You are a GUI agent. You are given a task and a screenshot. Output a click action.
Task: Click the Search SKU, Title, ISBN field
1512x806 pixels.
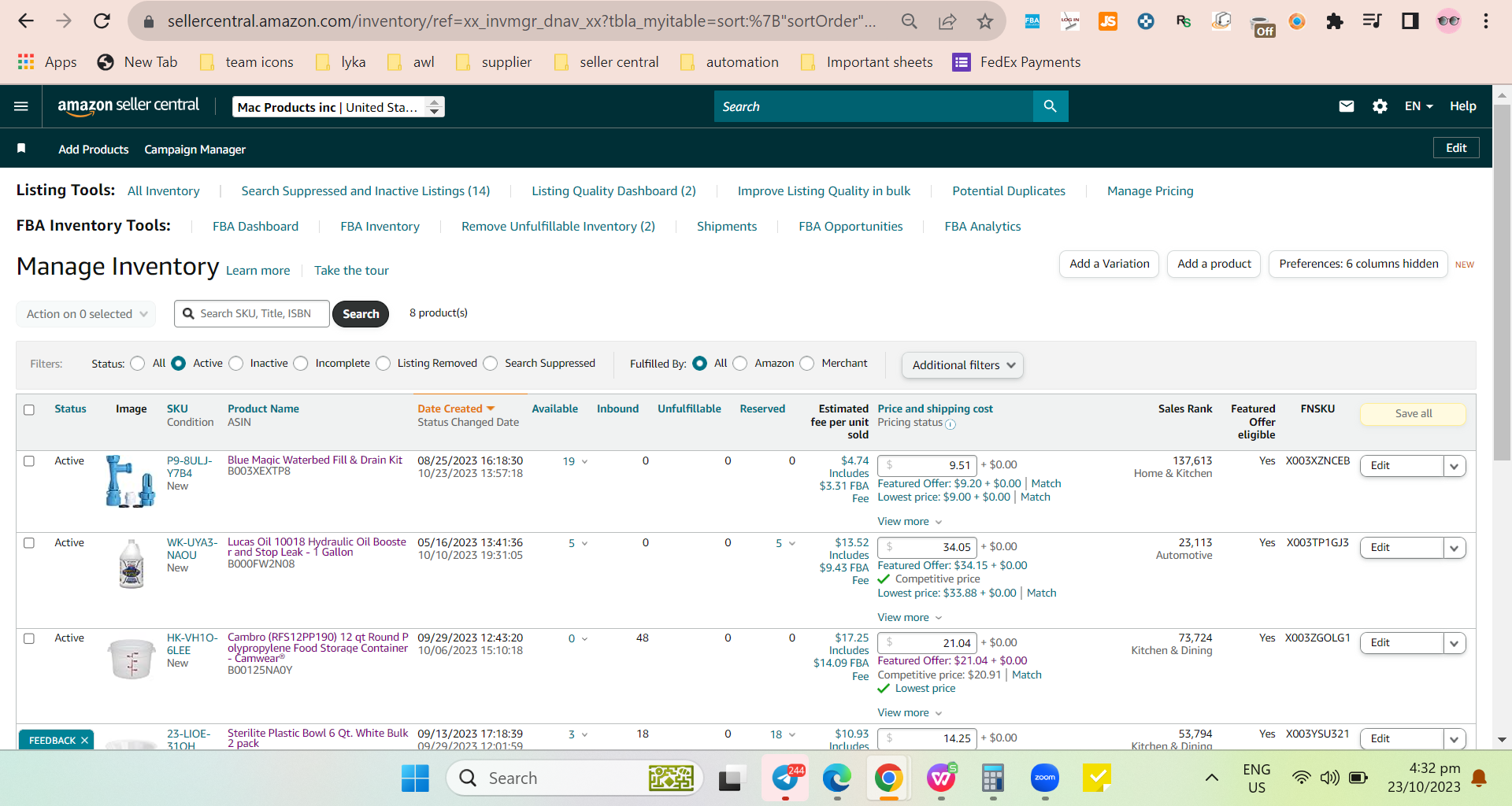tap(252, 314)
